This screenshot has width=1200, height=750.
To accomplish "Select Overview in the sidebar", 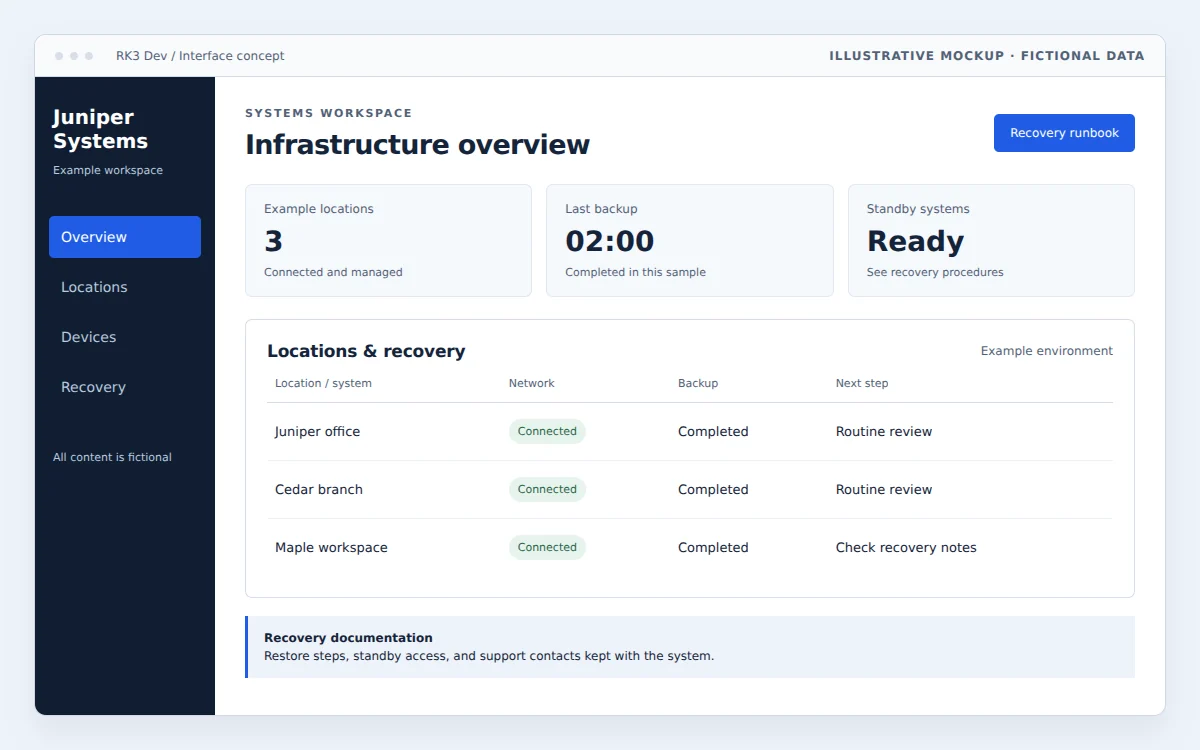I will point(125,237).
